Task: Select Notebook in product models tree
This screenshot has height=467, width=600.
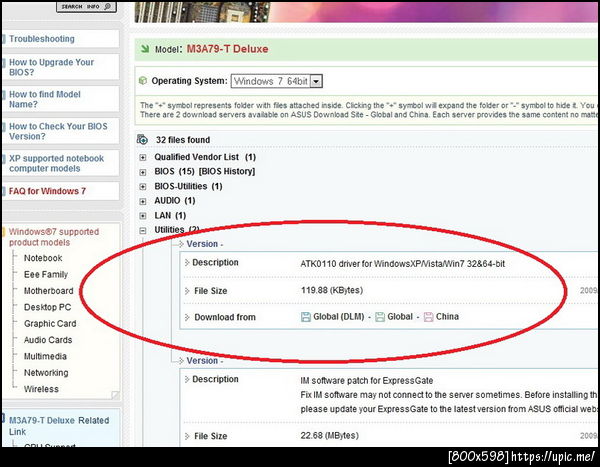Action: tap(43, 258)
